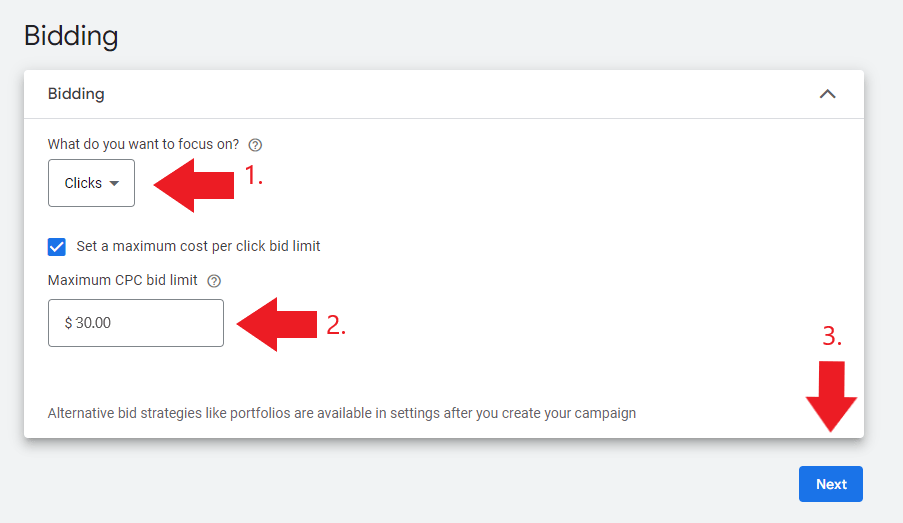Click the small arrow inside Clicks dropdown
The height and width of the screenshot is (523, 903).
click(x=114, y=184)
